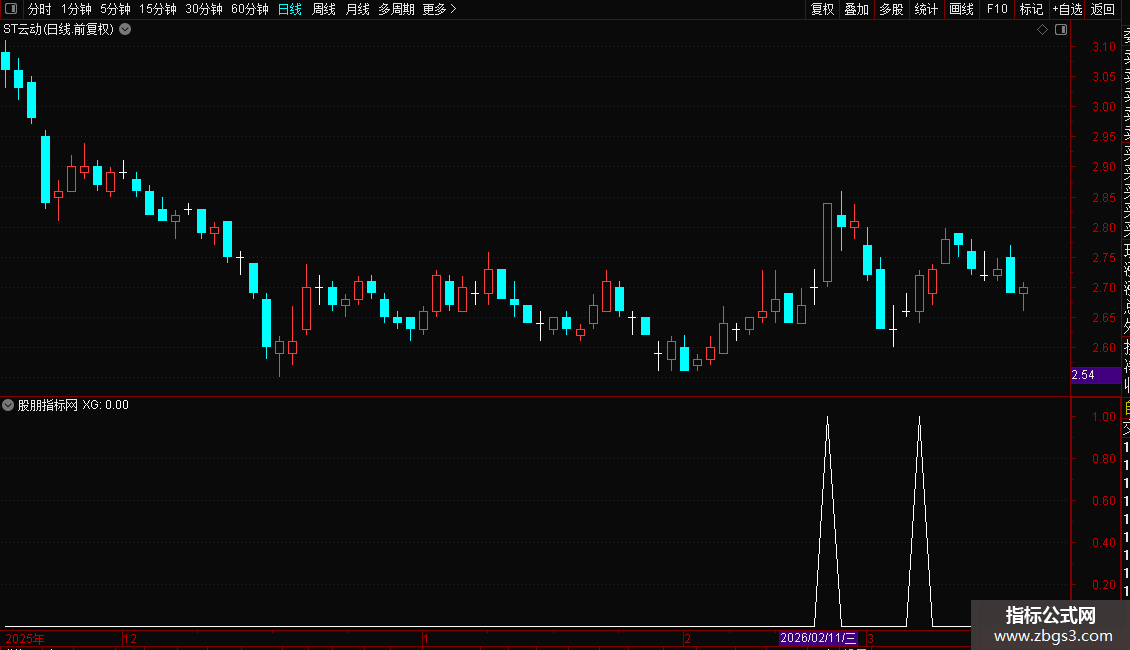Image resolution: width=1130 pixels, height=650 pixels.
Task: Open the 多股 multi-stock view
Action: [x=891, y=9]
